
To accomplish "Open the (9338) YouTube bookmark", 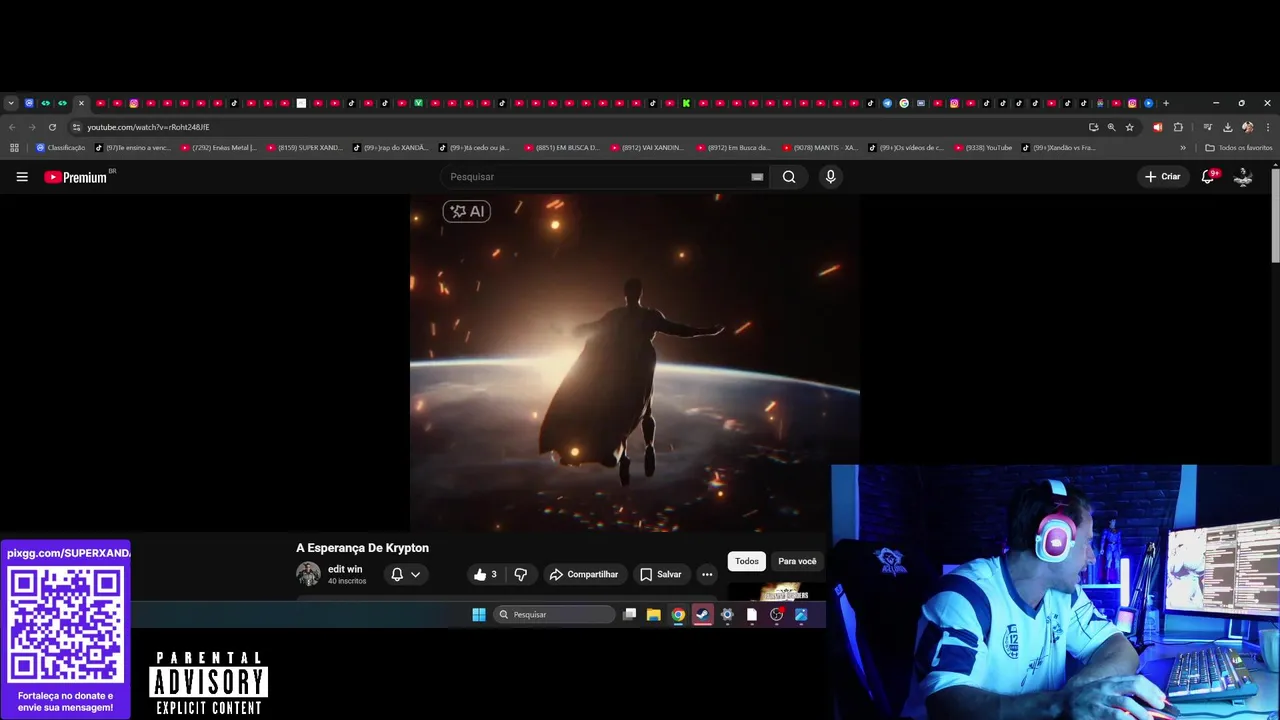I will (983, 148).
